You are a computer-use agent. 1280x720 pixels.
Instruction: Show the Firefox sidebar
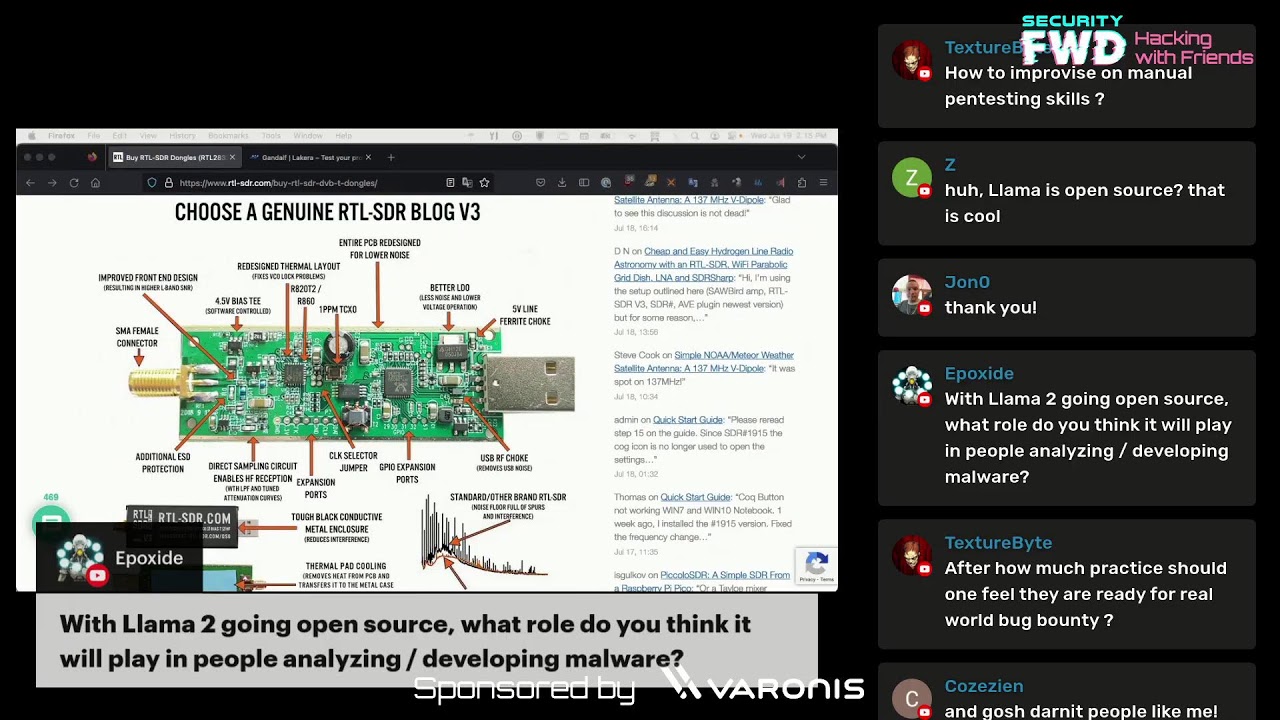coord(584,183)
